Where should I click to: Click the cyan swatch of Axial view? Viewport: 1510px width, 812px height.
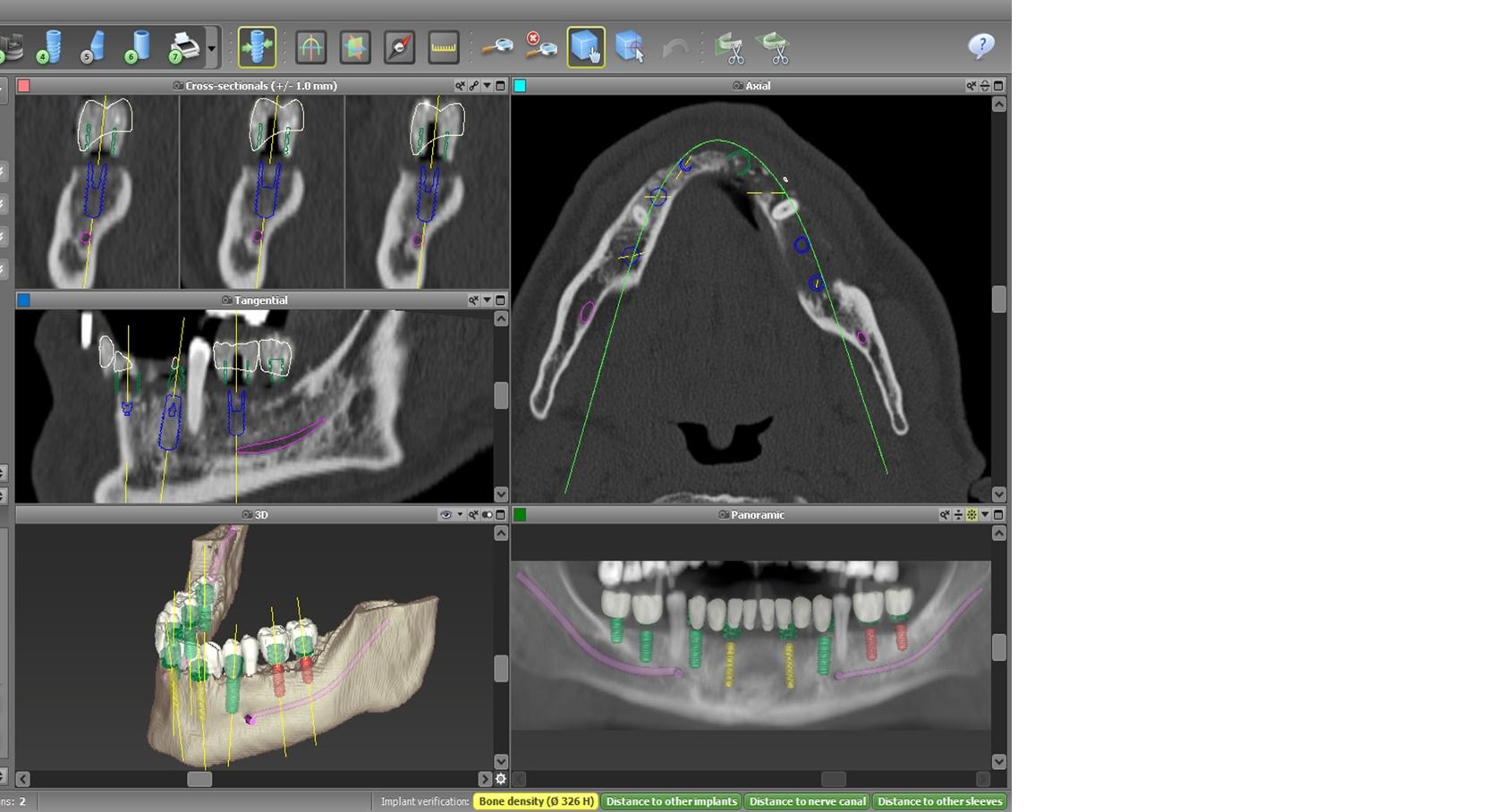tap(520, 86)
